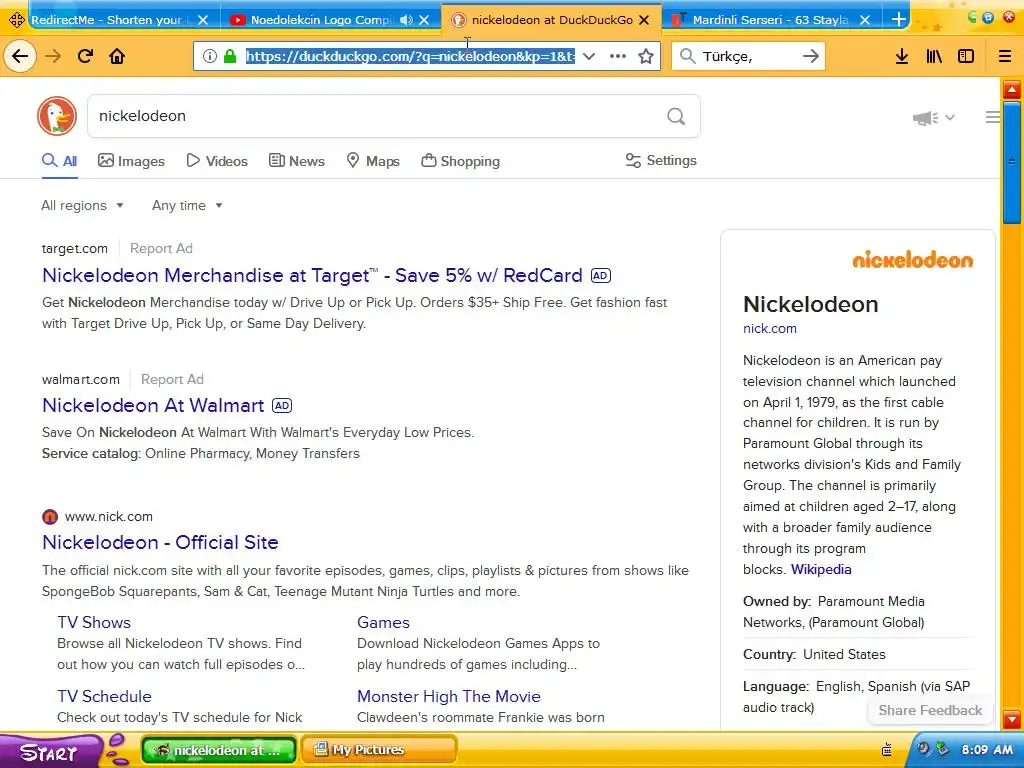1024x768 pixels.
Task: Open page actions three-dots menu
Action: coord(618,56)
